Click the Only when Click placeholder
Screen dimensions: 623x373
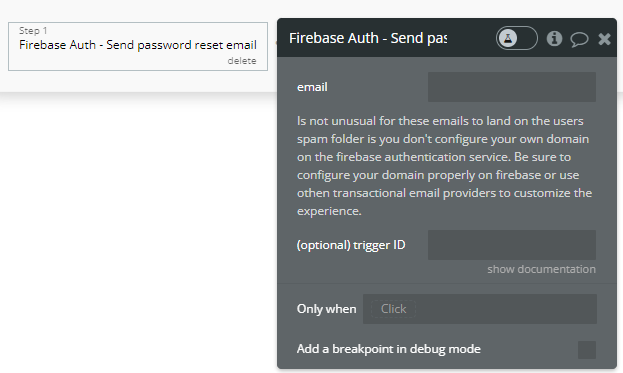(x=393, y=309)
